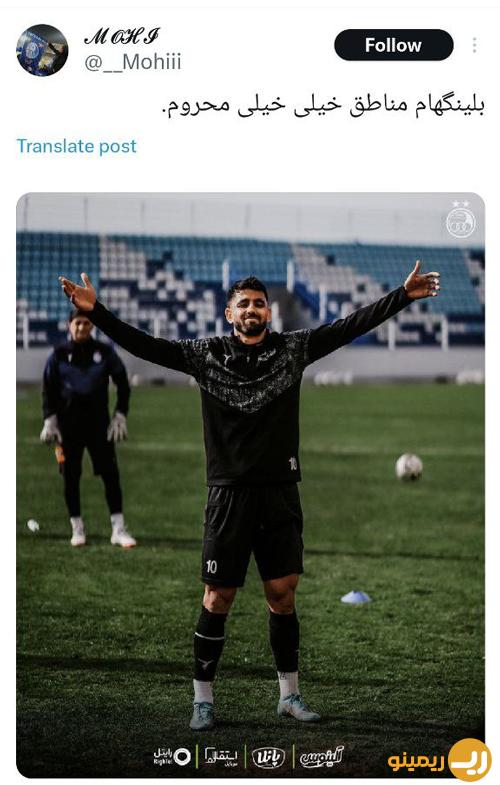Open the attached player photo
Screen dimensions: 500x785
pos(250,485)
